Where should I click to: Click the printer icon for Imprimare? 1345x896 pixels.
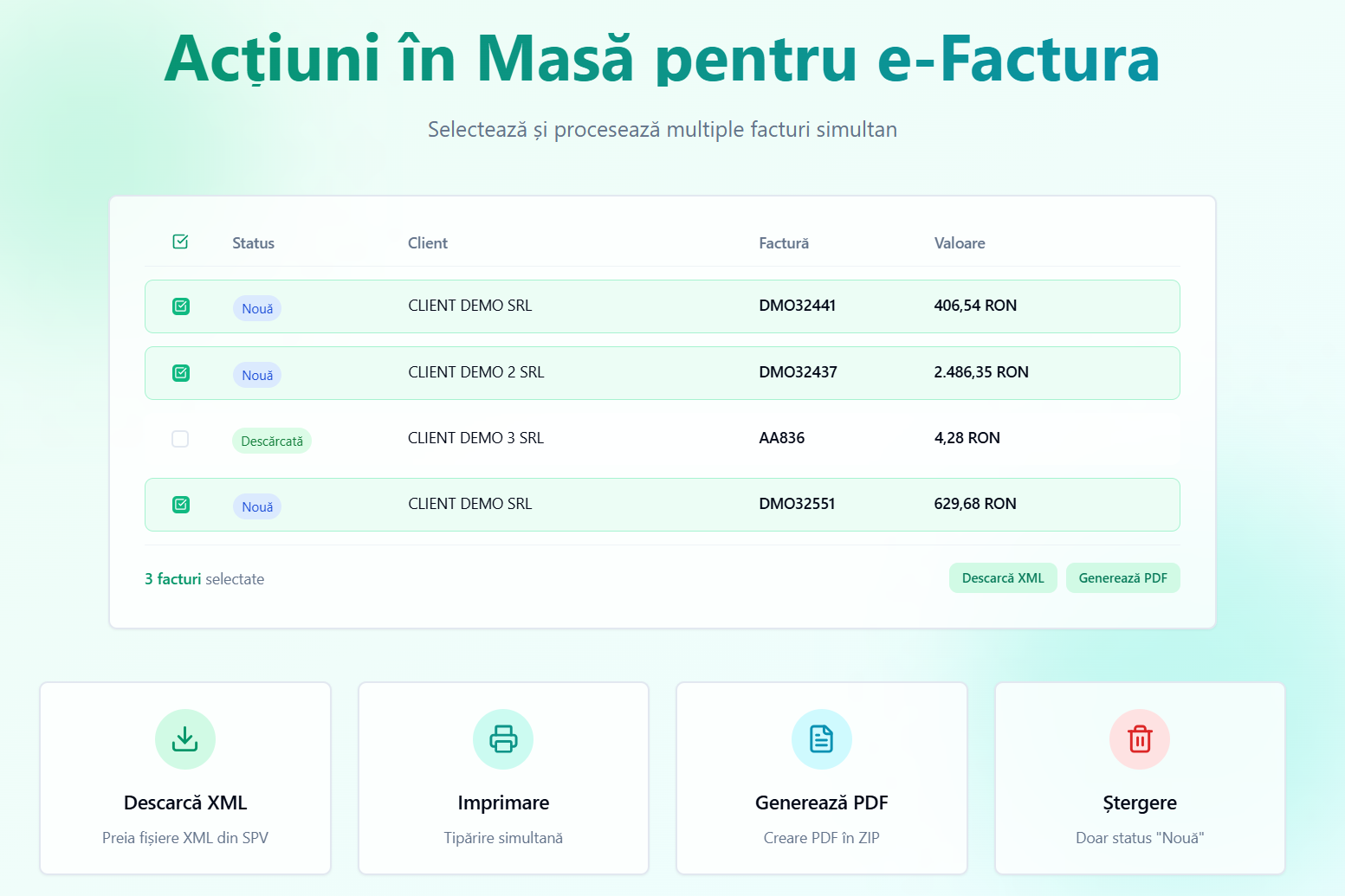(503, 739)
